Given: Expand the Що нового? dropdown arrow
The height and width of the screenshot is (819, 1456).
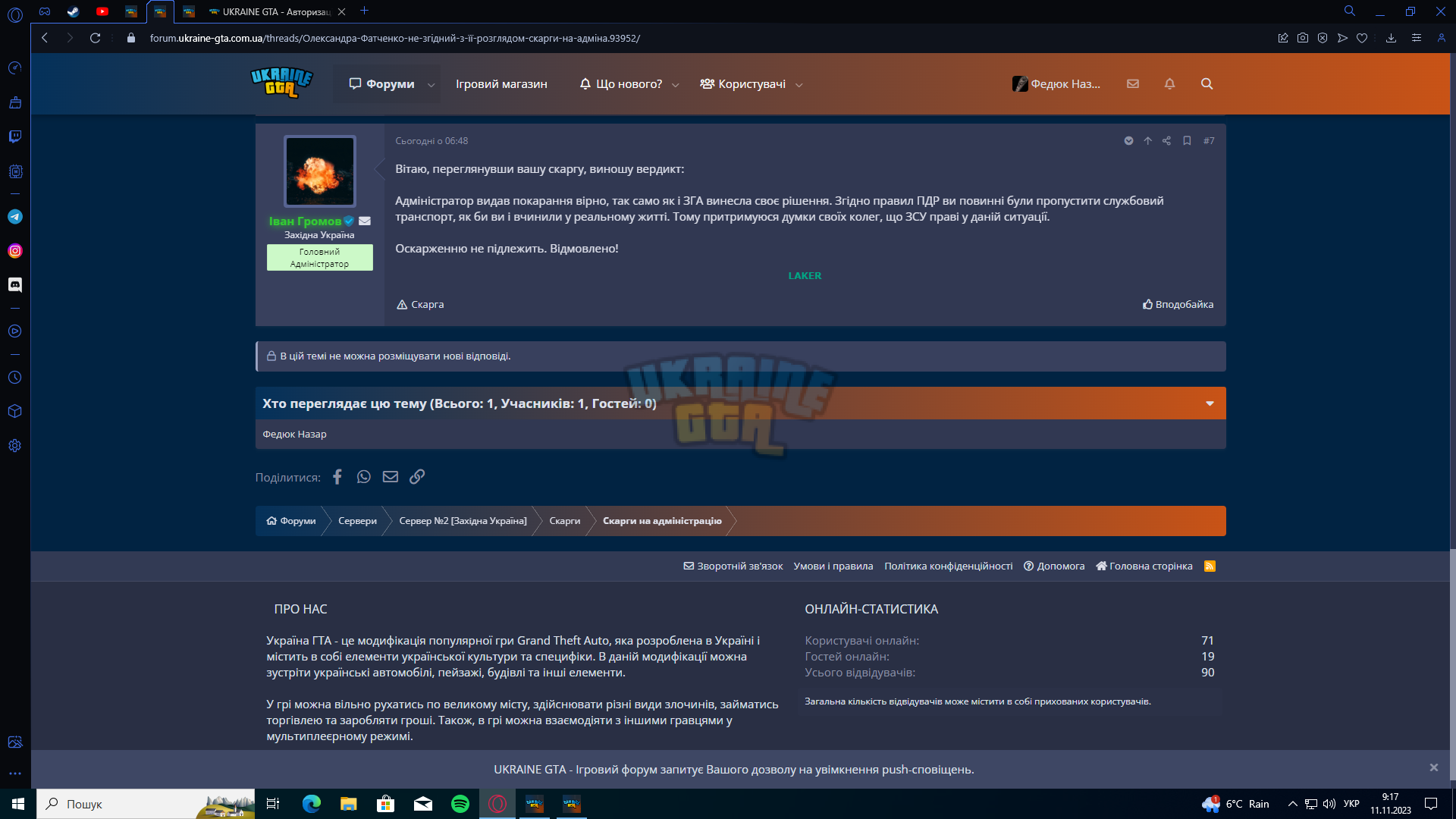Looking at the screenshot, I should [676, 85].
